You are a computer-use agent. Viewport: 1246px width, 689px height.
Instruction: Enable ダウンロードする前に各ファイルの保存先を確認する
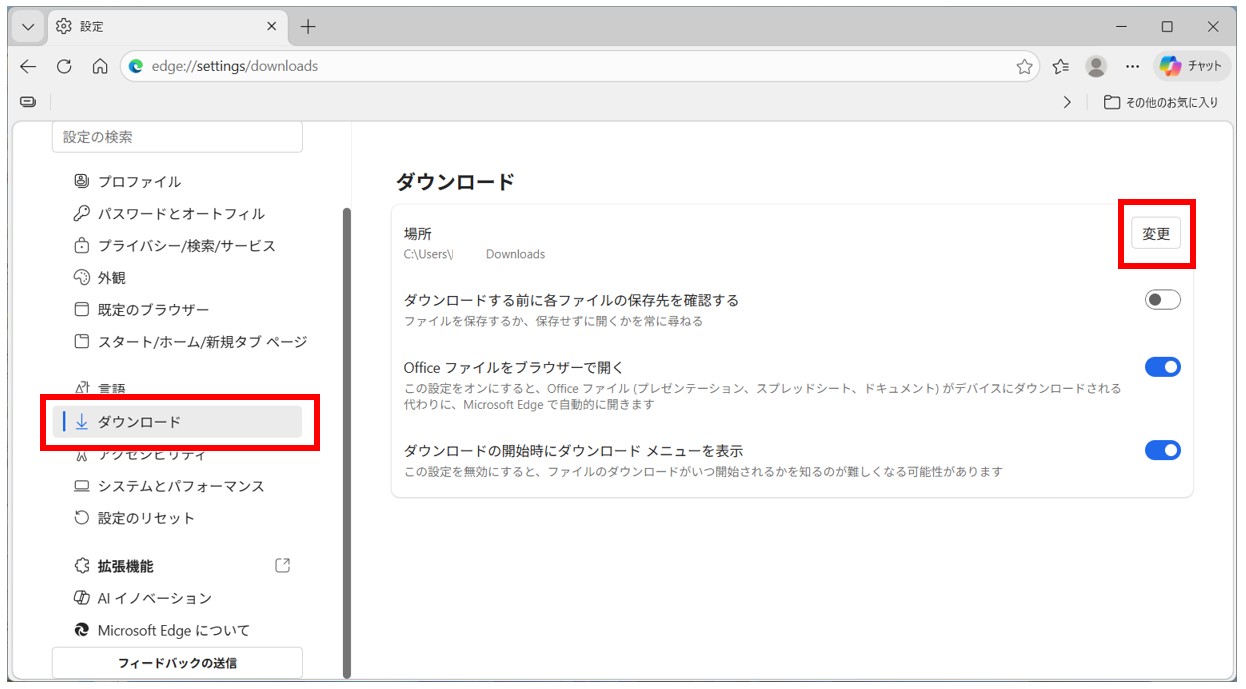pos(1165,299)
